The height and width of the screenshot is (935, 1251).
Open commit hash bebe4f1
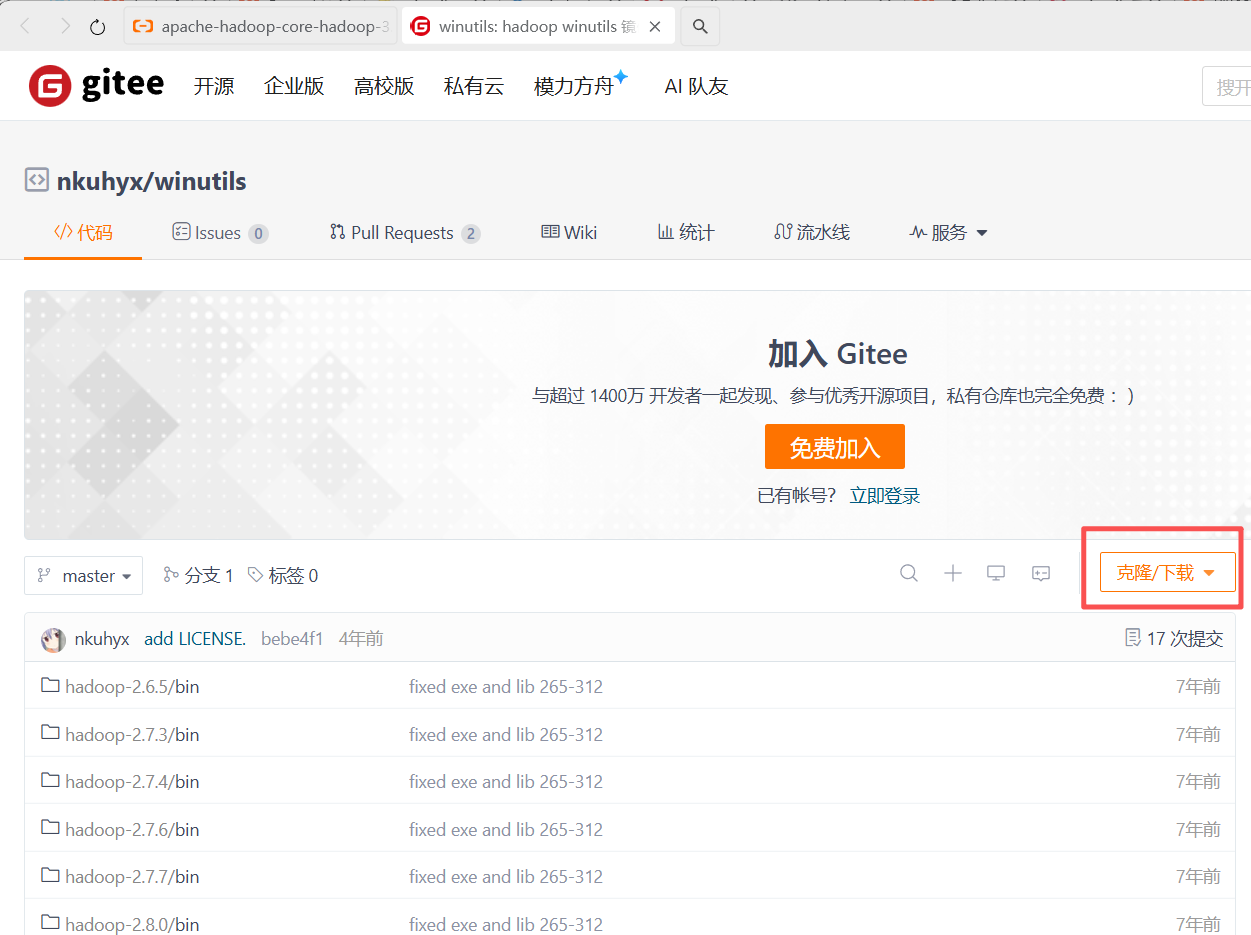[x=292, y=639]
